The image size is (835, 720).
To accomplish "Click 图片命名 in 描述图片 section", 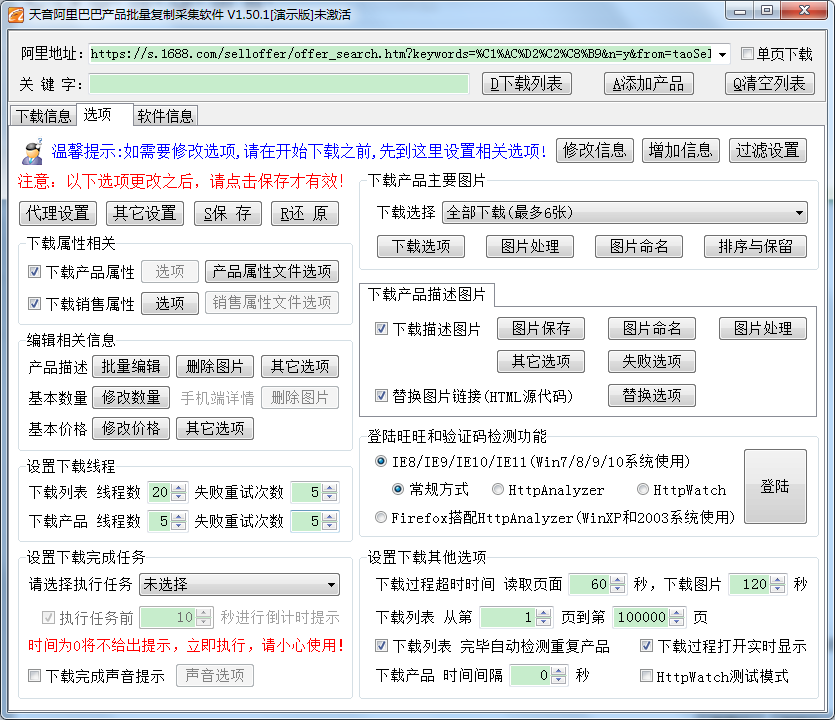I will (x=652, y=328).
